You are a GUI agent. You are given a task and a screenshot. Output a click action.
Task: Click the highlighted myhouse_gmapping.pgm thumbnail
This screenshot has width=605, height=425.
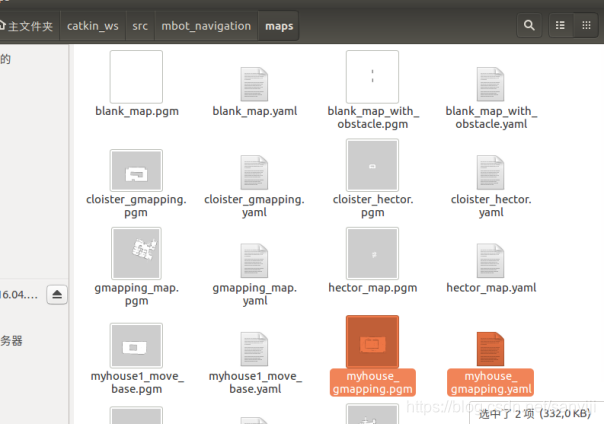coord(372,342)
